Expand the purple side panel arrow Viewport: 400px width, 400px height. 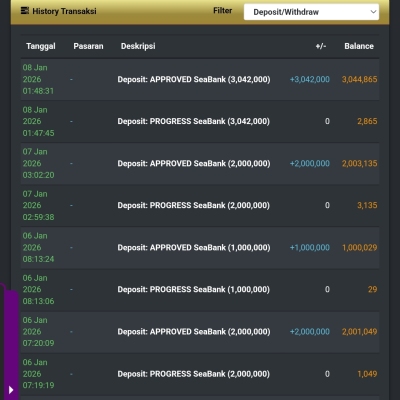coord(11,390)
